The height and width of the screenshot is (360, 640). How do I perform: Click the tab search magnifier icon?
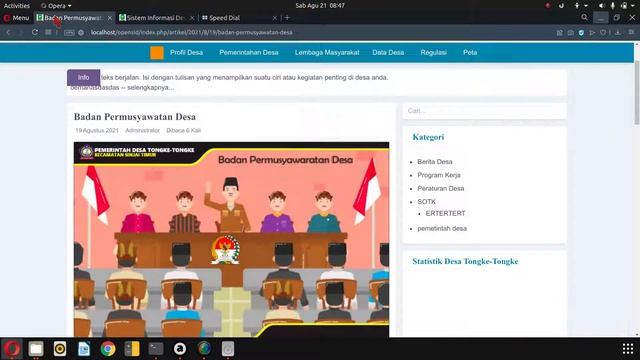click(x=584, y=18)
